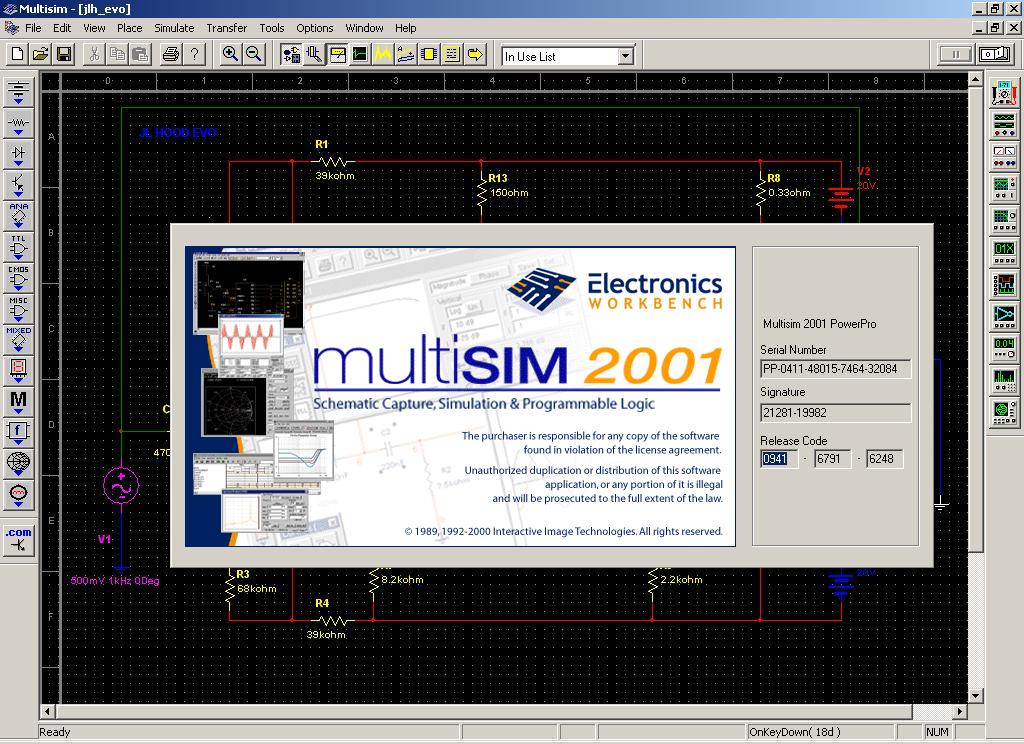Click the simulation pause button

[x=956, y=54]
